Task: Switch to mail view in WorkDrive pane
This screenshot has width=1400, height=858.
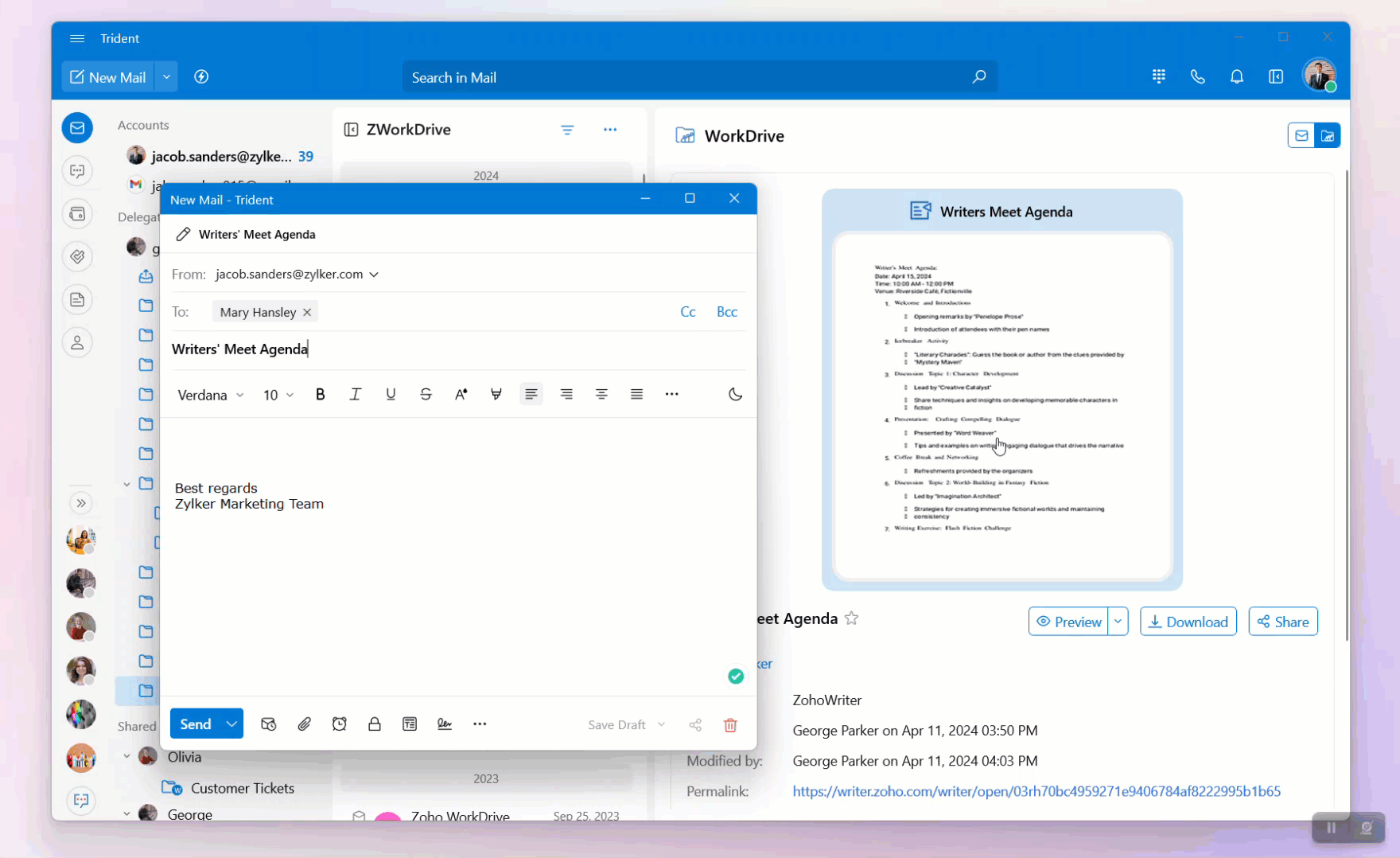Action: tap(1301, 136)
